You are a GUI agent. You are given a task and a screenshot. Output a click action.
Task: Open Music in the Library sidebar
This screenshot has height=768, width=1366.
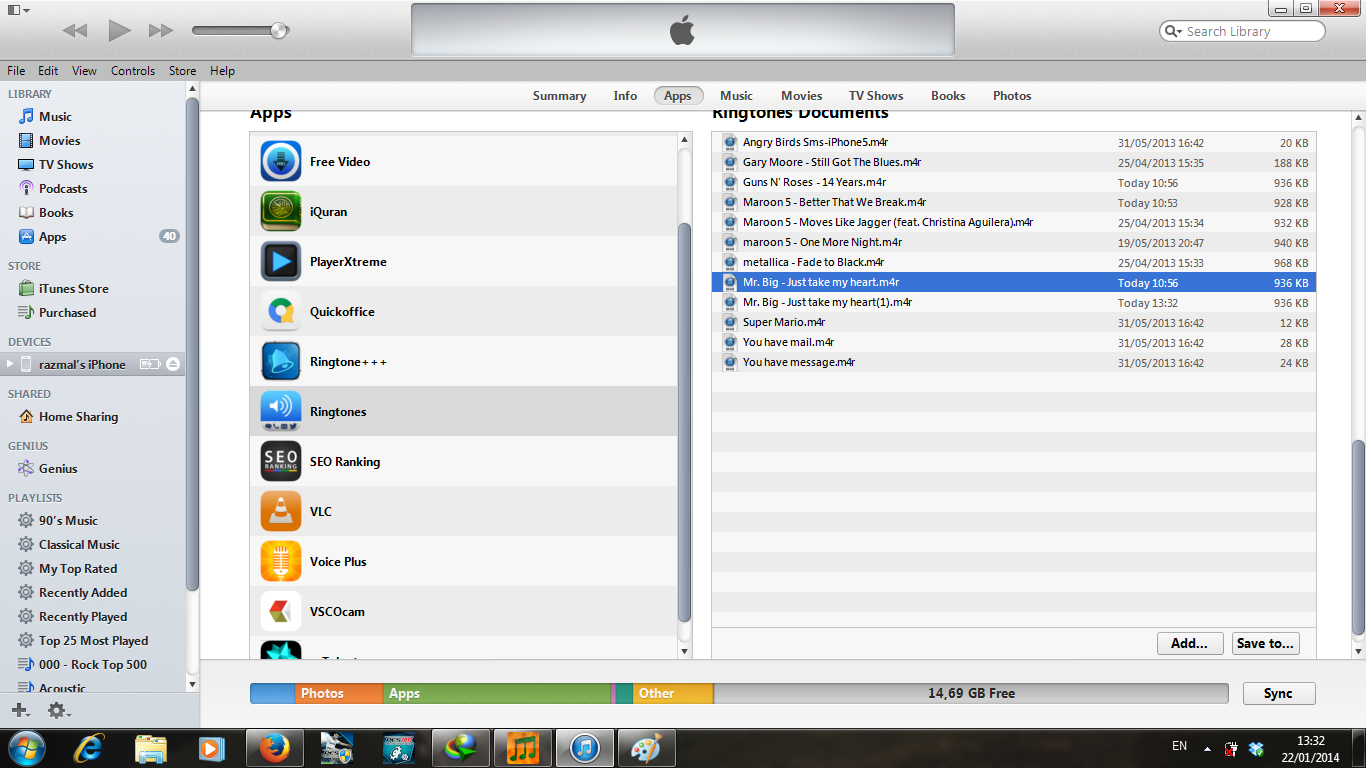coord(55,117)
